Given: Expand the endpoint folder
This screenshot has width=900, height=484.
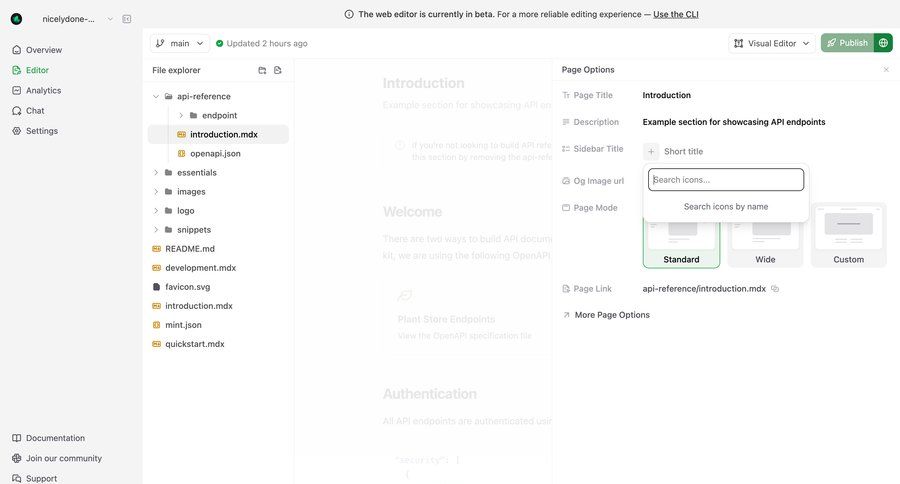Looking at the screenshot, I should 181,115.
